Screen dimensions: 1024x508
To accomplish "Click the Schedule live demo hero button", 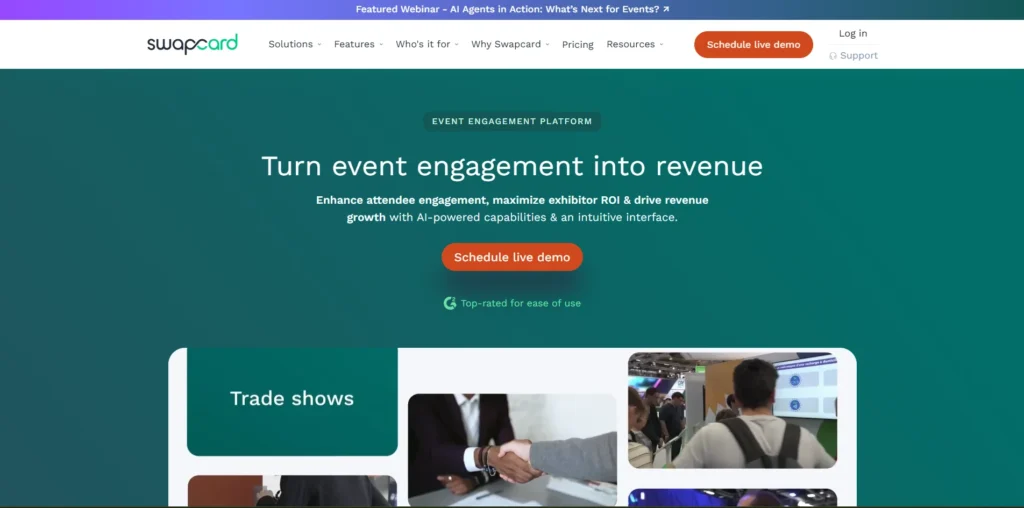I will coord(512,257).
